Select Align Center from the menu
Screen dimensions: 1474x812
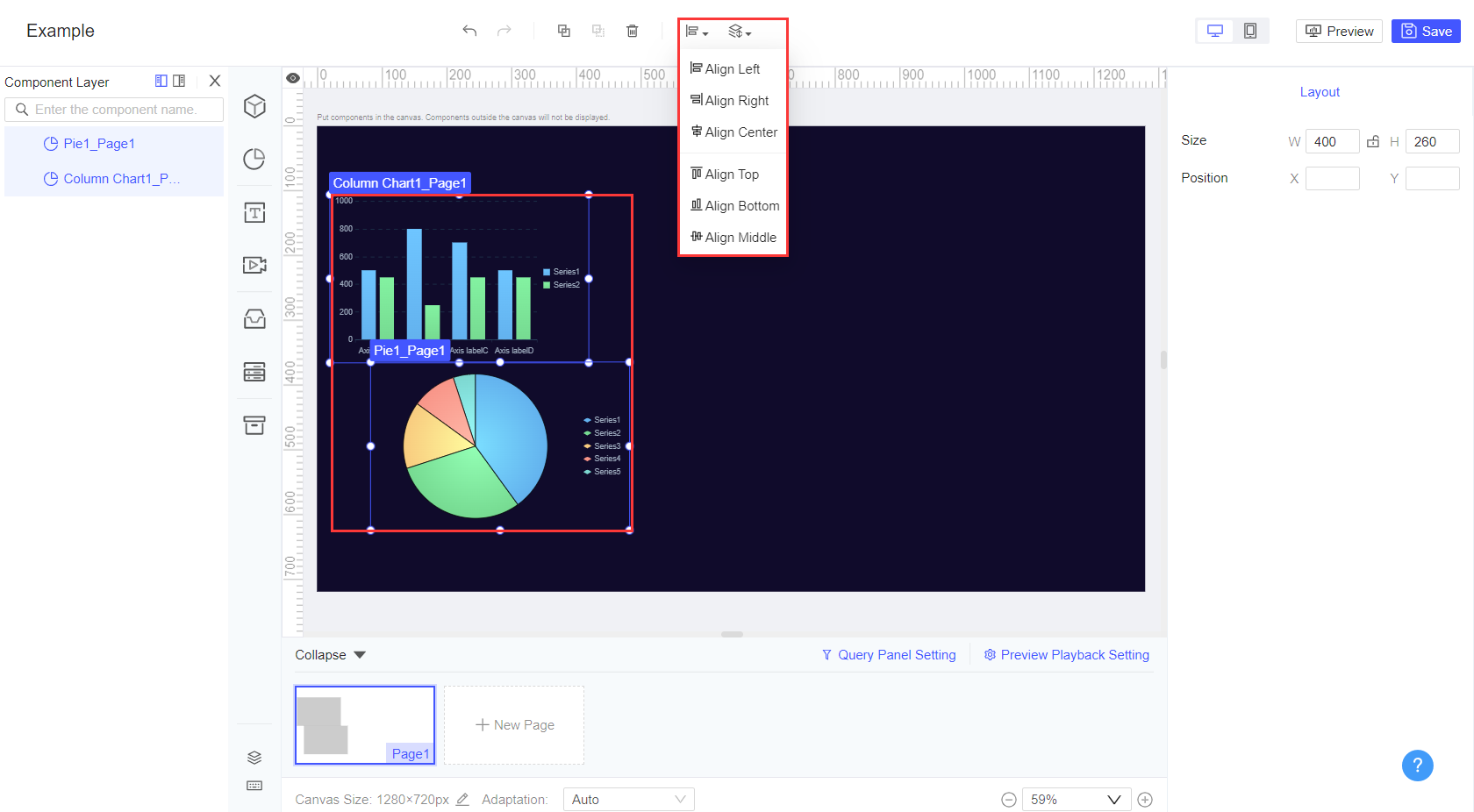[x=733, y=132]
